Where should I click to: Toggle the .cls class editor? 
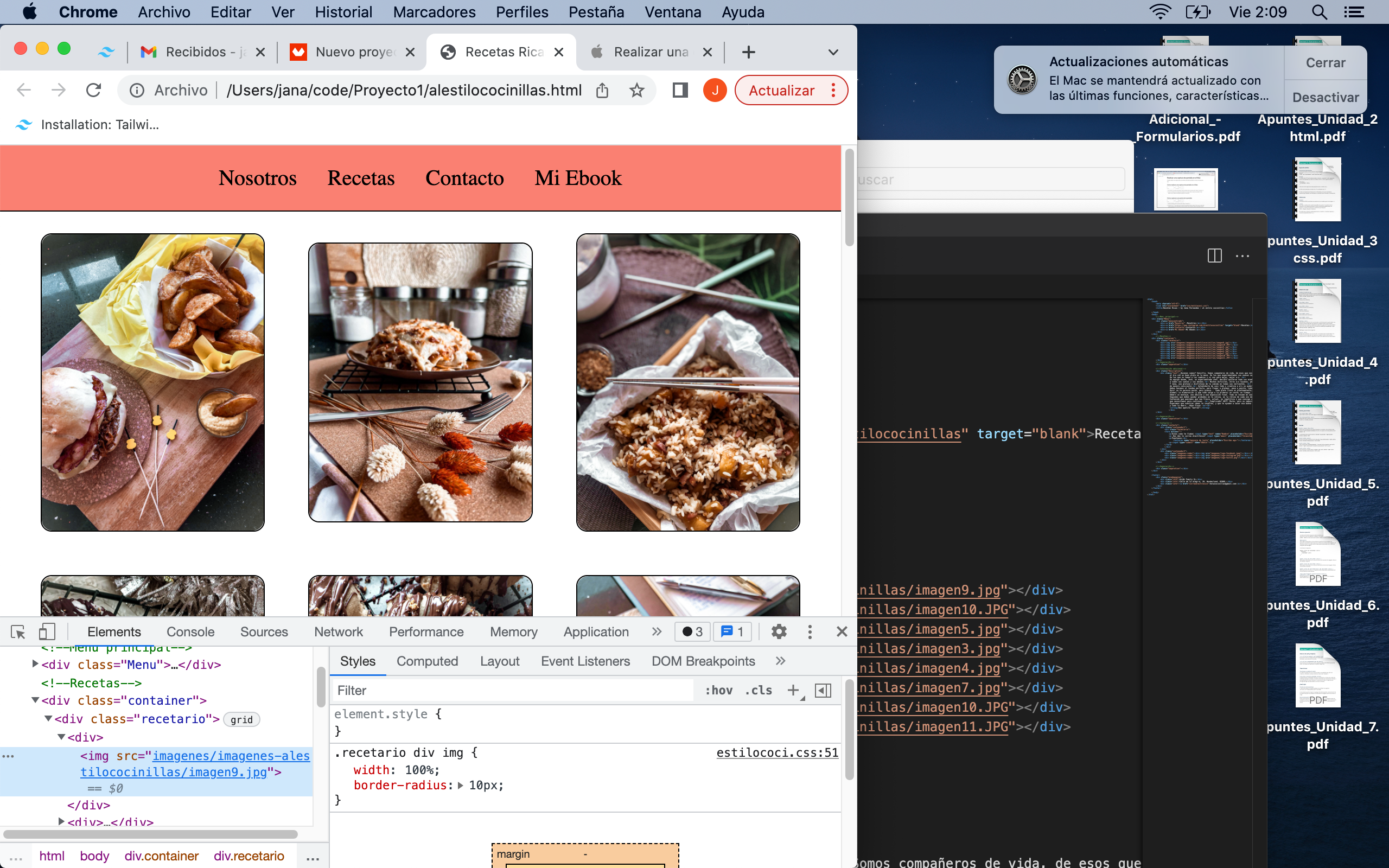[x=757, y=690]
